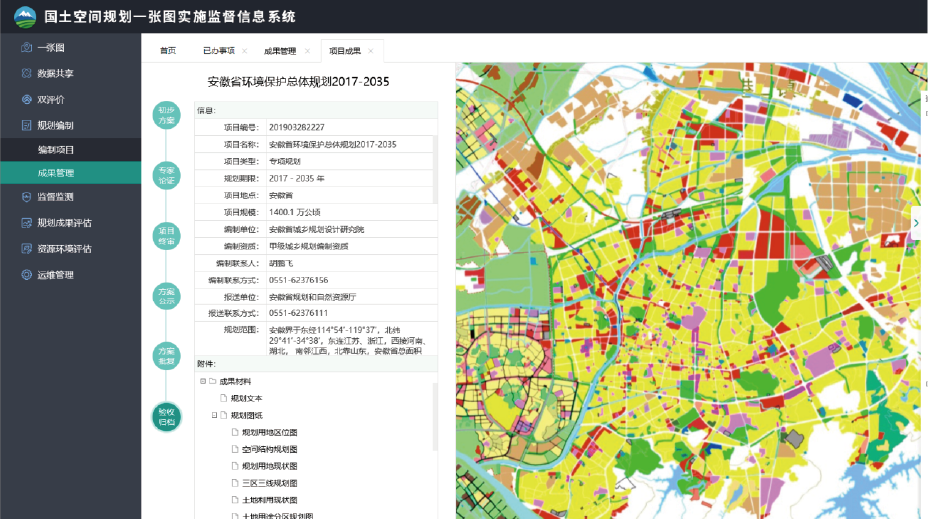Open the 编制项目 submenu item
The width and height of the screenshot is (928, 519).
[x=56, y=150]
